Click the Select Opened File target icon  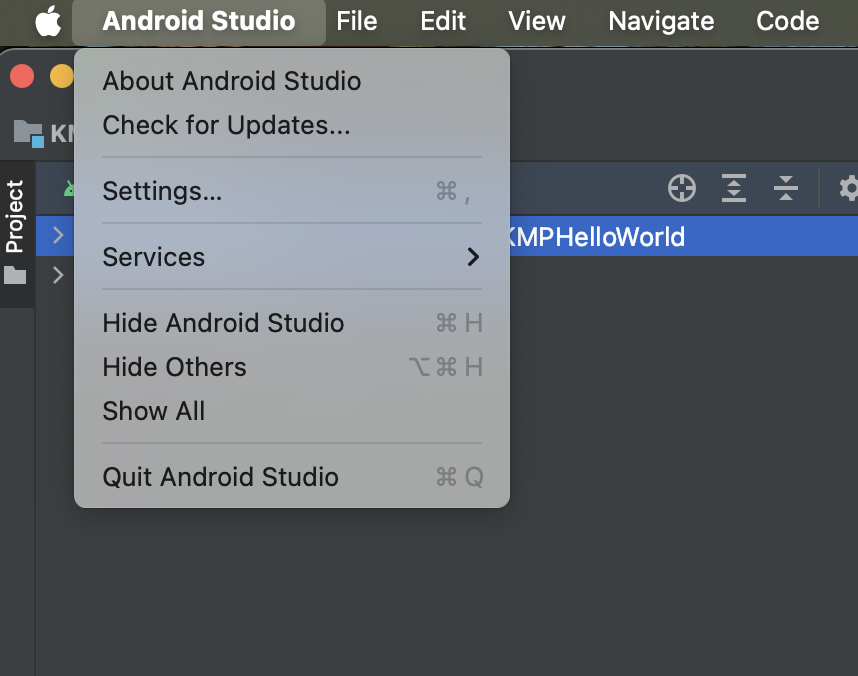coord(681,188)
